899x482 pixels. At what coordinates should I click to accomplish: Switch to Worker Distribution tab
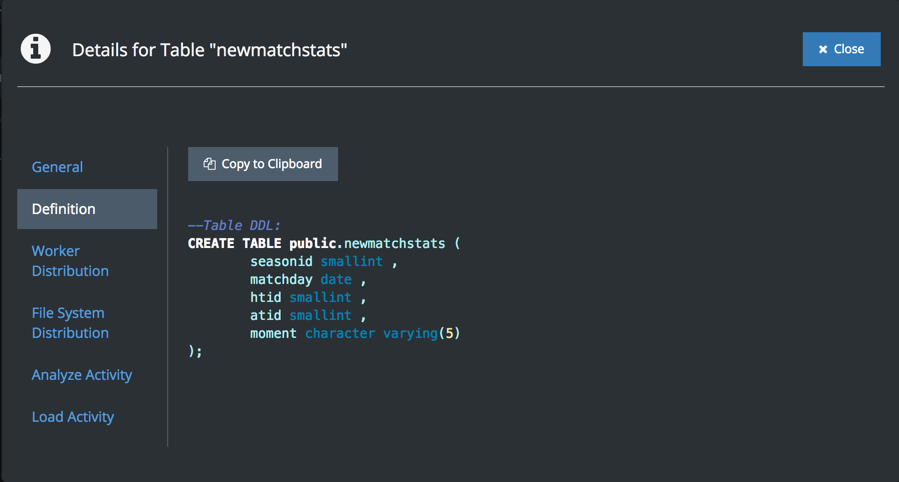coord(70,261)
